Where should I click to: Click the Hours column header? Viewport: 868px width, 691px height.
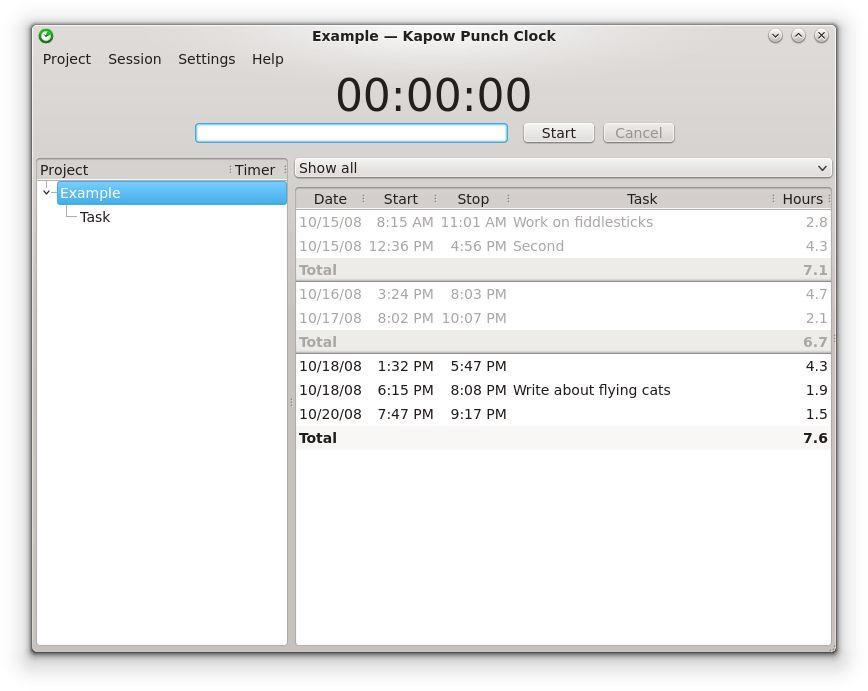tap(802, 199)
